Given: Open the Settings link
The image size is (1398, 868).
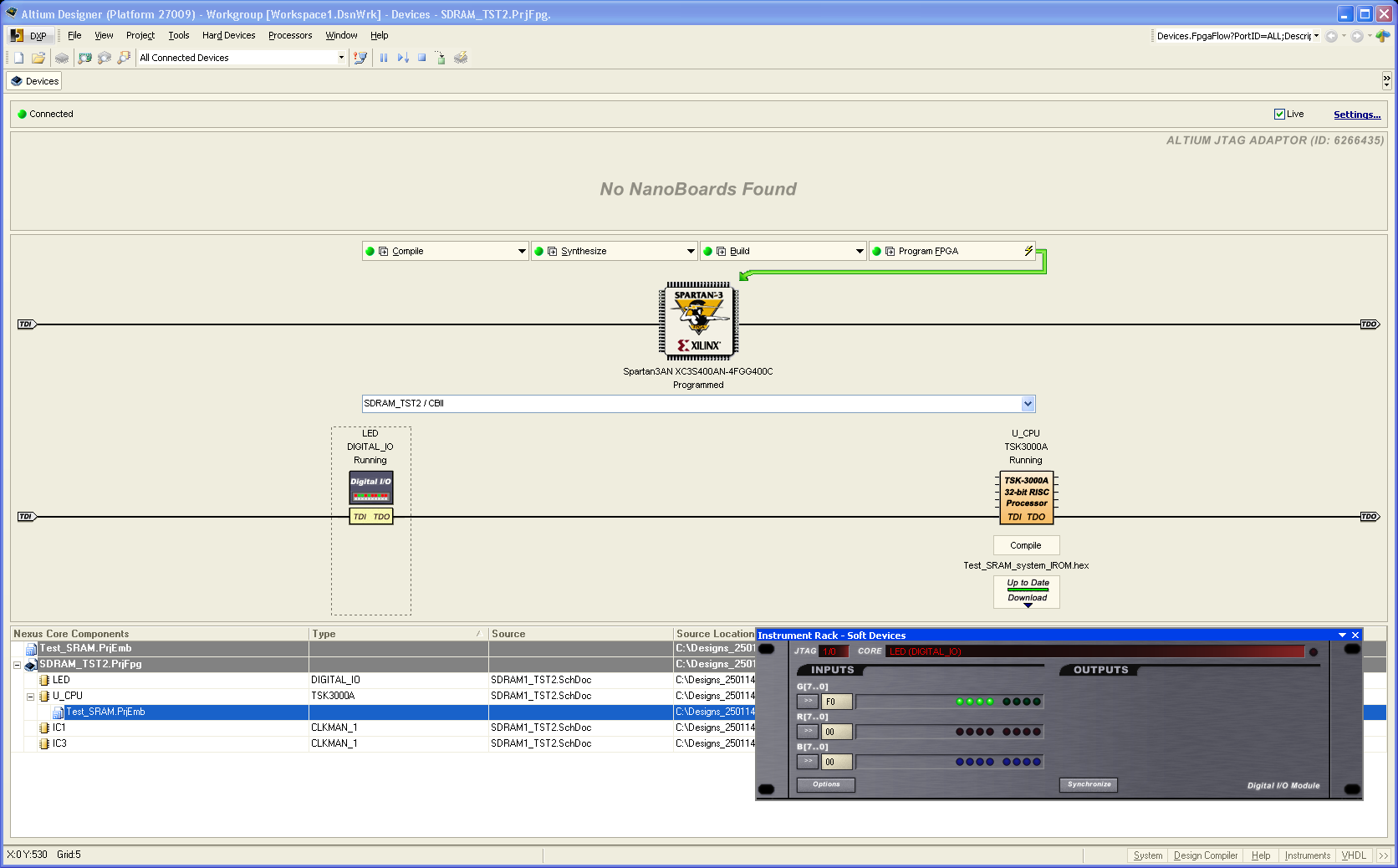Looking at the screenshot, I should coord(1356,115).
